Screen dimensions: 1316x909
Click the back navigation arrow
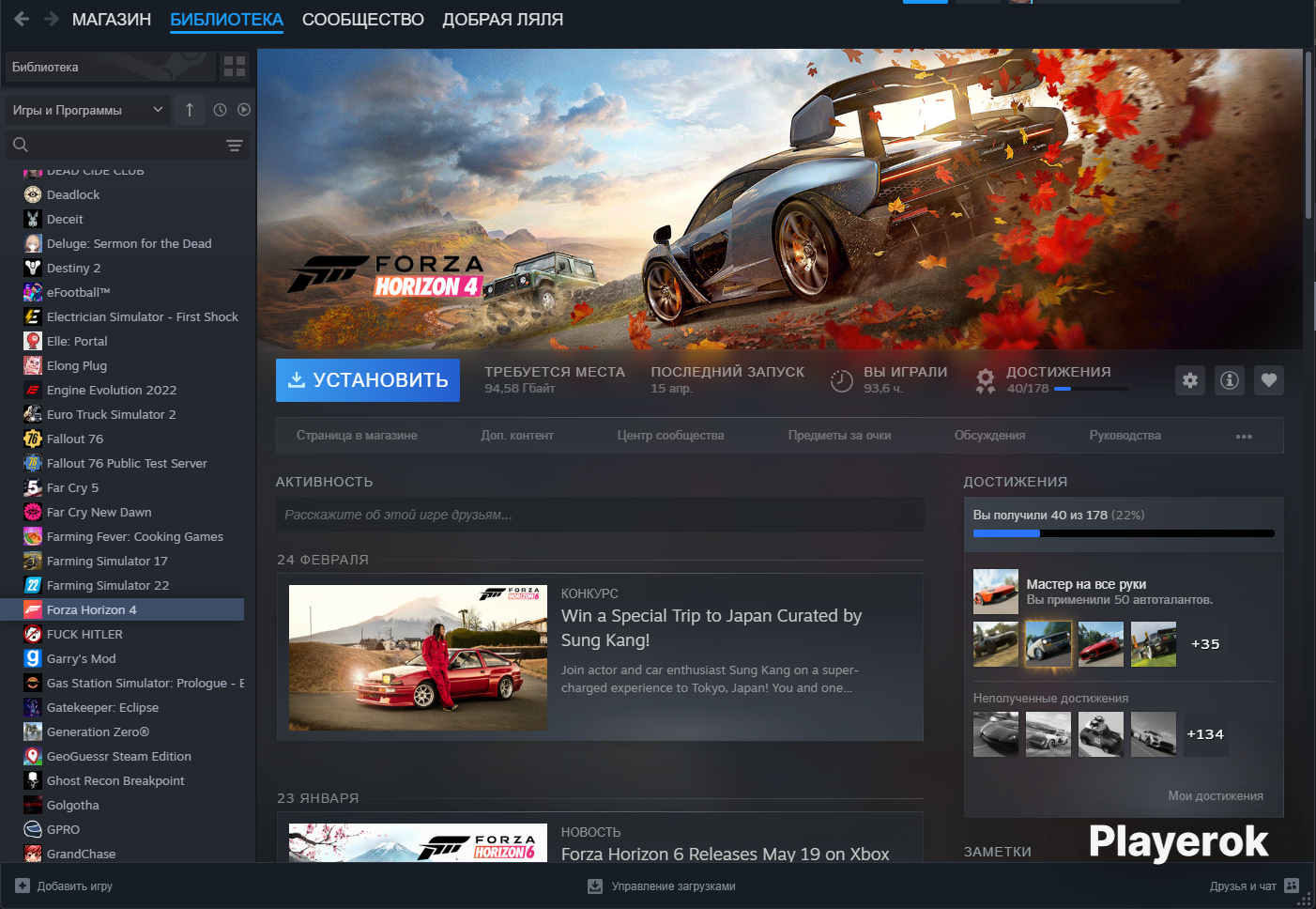click(22, 19)
